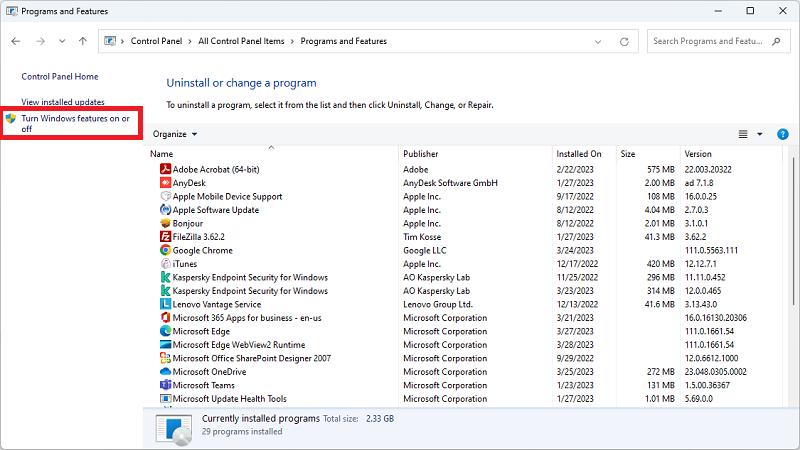Open the address bar history dropdown
The image size is (800, 450).
coord(599,42)
